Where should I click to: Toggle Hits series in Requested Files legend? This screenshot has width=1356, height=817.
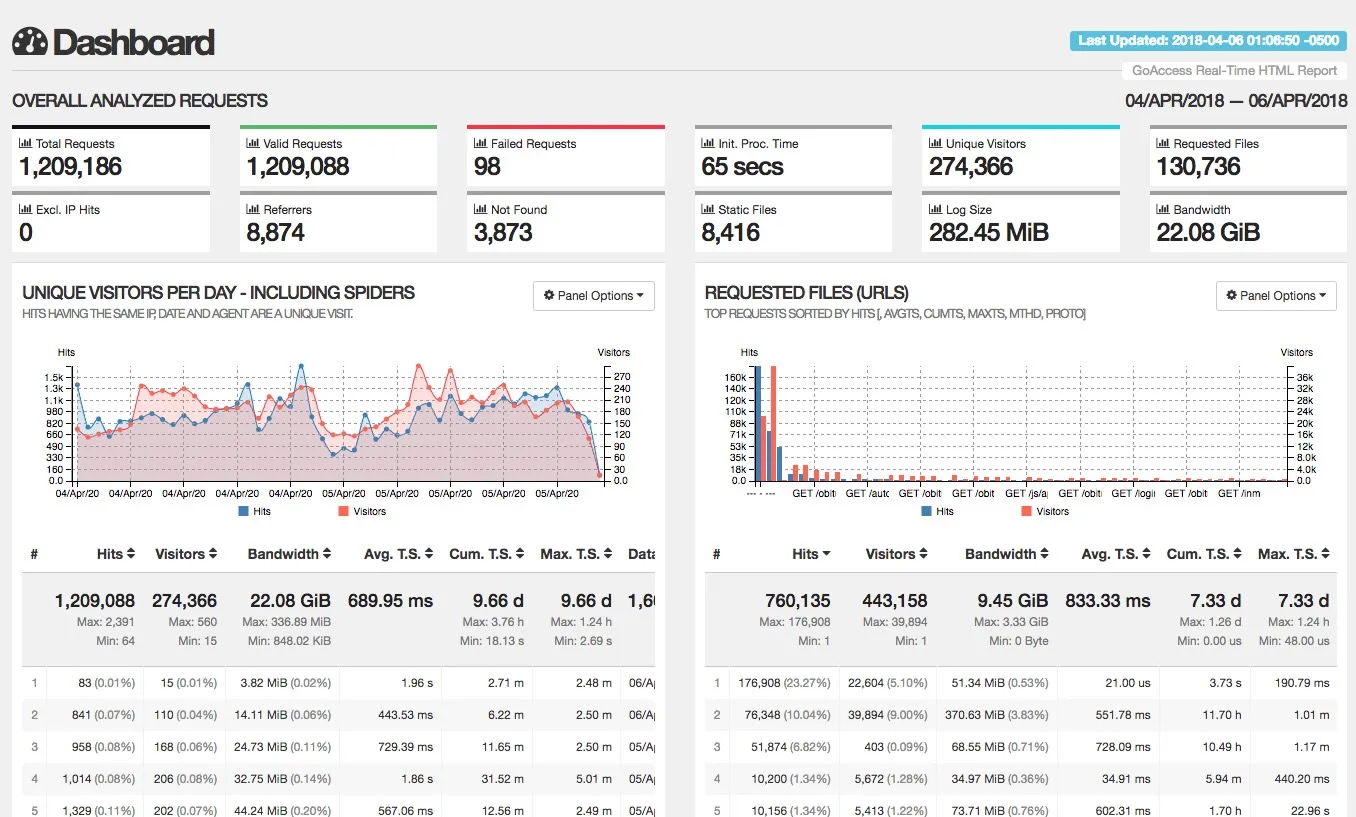pyautogui.click(x=936, y=511)
